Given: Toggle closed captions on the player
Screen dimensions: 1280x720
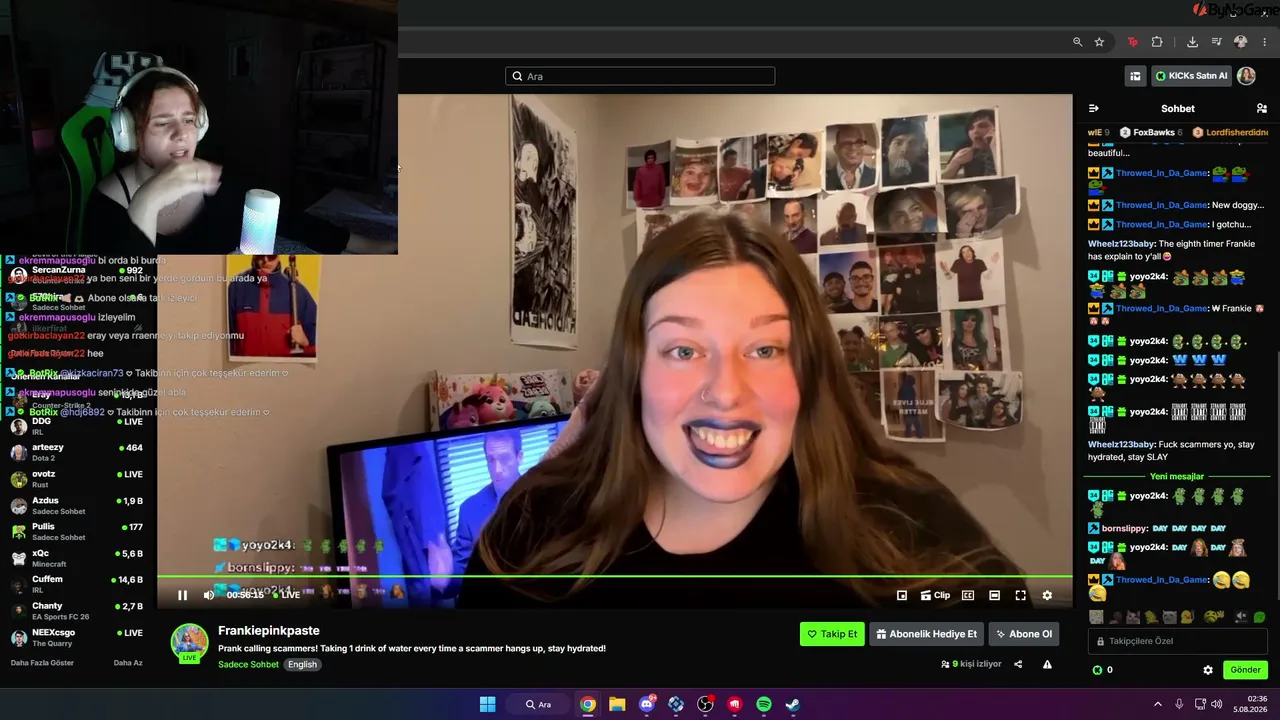Looking at the screenshot, I should pos(968,595).
